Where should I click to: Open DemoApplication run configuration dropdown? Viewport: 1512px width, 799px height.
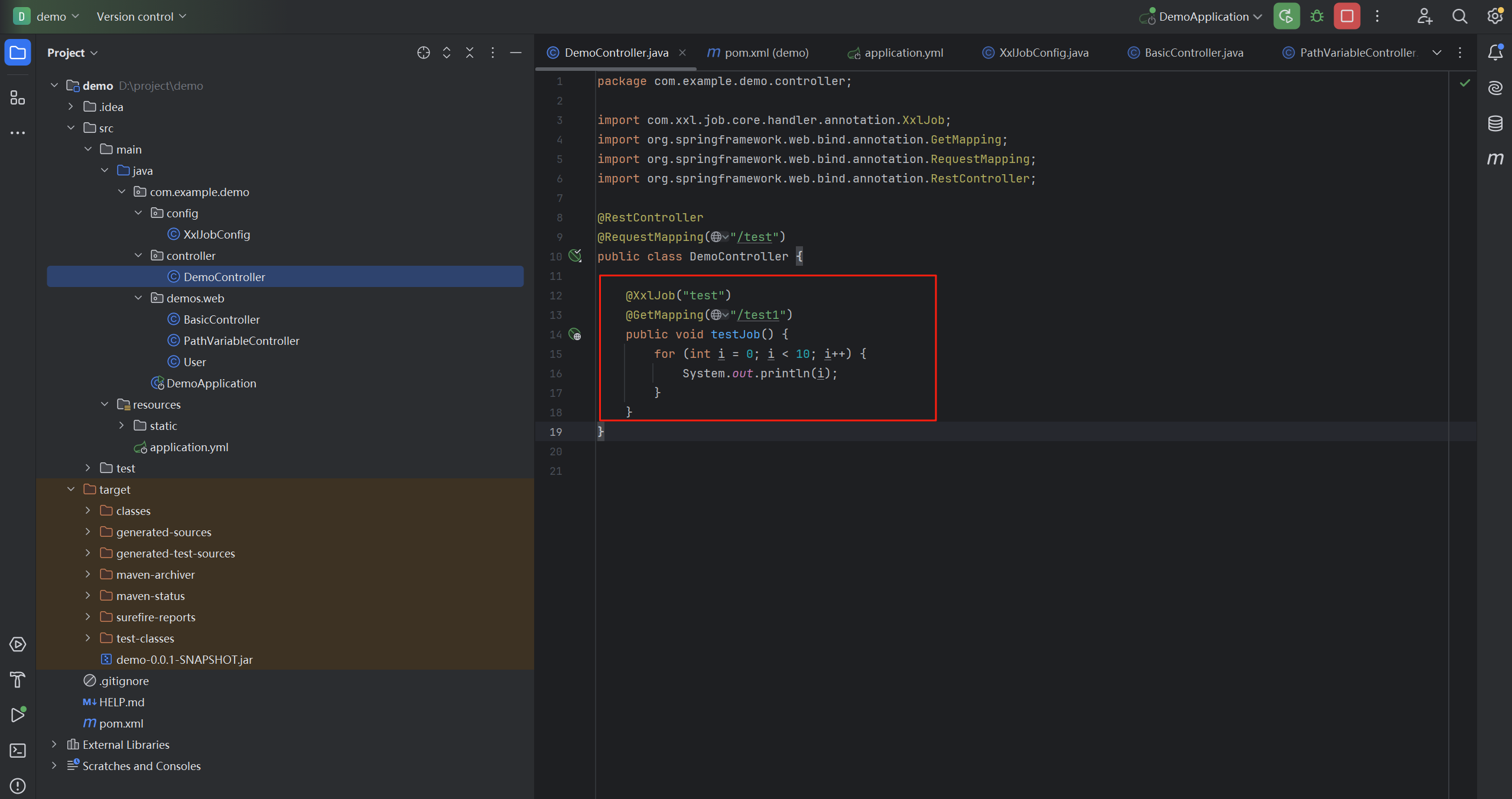(1201, 17)
